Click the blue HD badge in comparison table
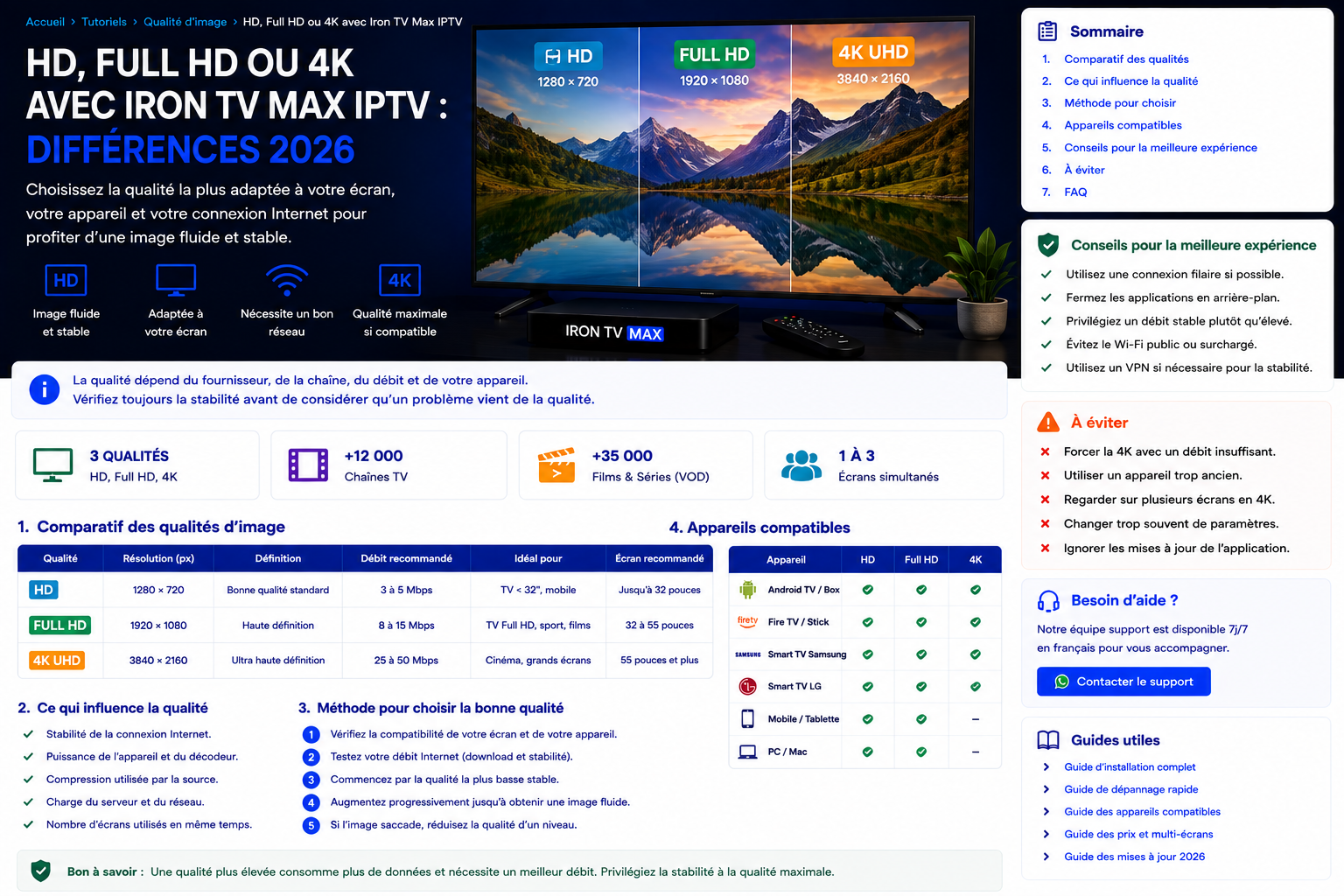1344x896 pixels. [43, 590]
